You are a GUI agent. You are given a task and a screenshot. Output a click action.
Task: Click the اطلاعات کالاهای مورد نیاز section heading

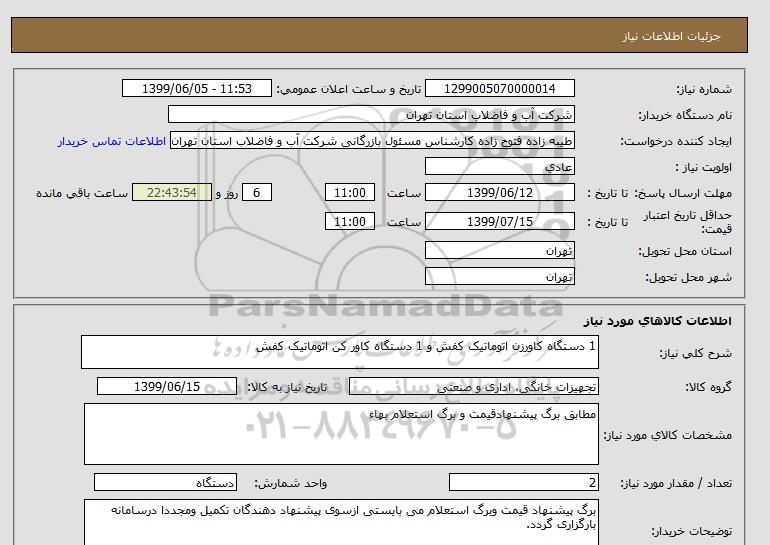(658, 321)
